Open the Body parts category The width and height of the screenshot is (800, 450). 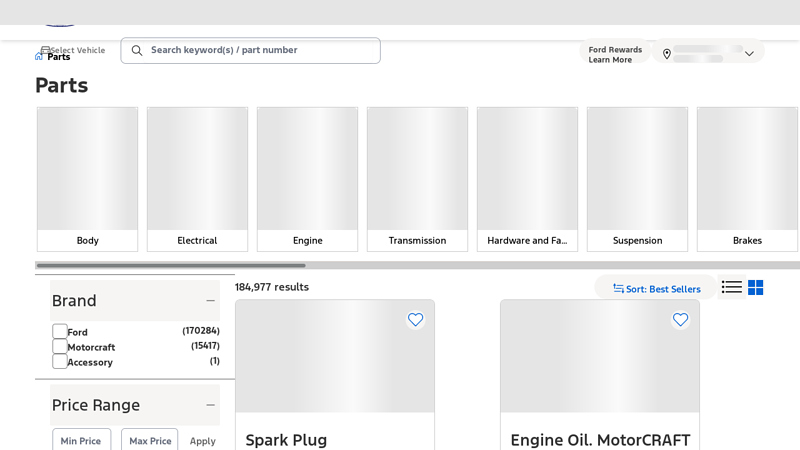click(x=87, y=179)
